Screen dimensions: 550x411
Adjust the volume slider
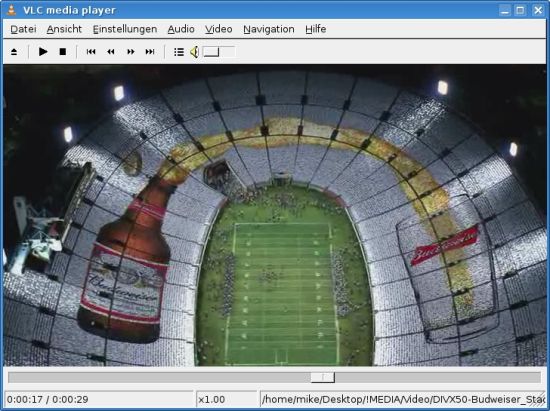click(x=219, y=52)
